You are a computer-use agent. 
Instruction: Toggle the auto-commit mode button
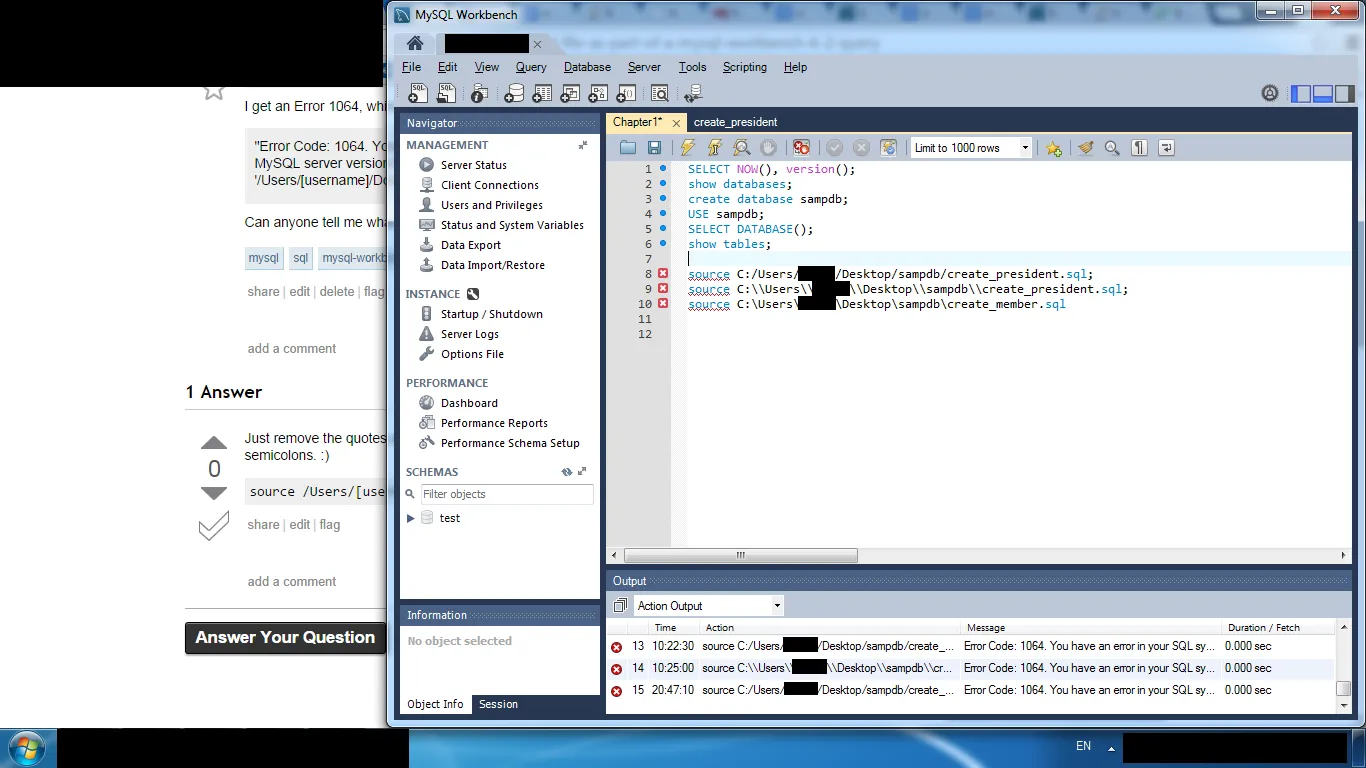pos(888,148)
